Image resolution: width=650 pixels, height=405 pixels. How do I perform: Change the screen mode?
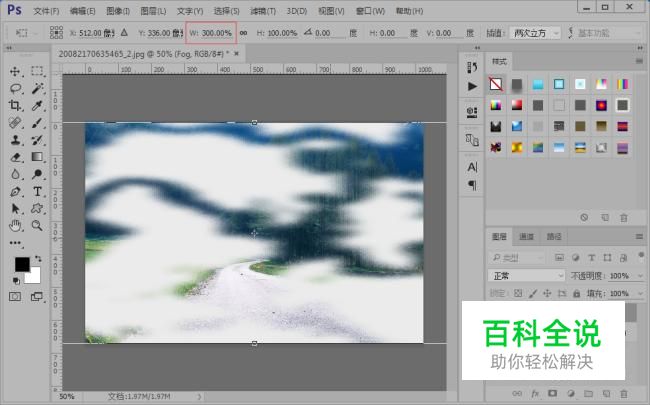coord(36,296)
